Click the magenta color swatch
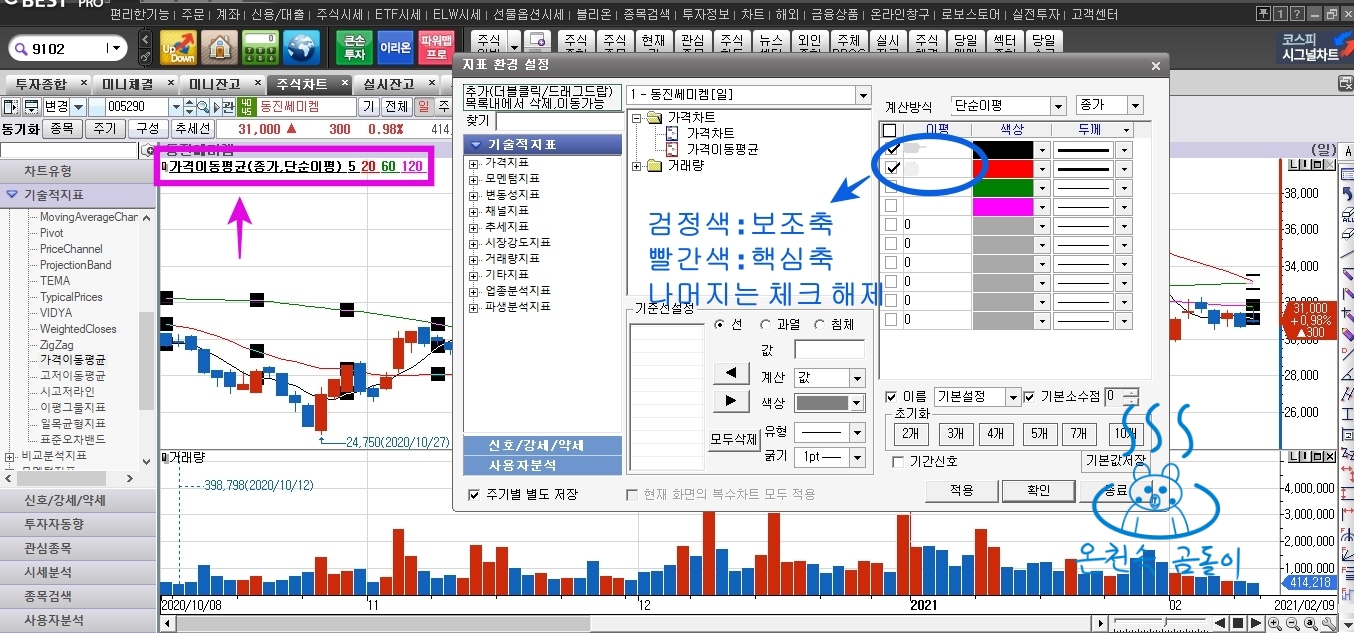The image size is (1354, 633). (x=1003, y=206)
